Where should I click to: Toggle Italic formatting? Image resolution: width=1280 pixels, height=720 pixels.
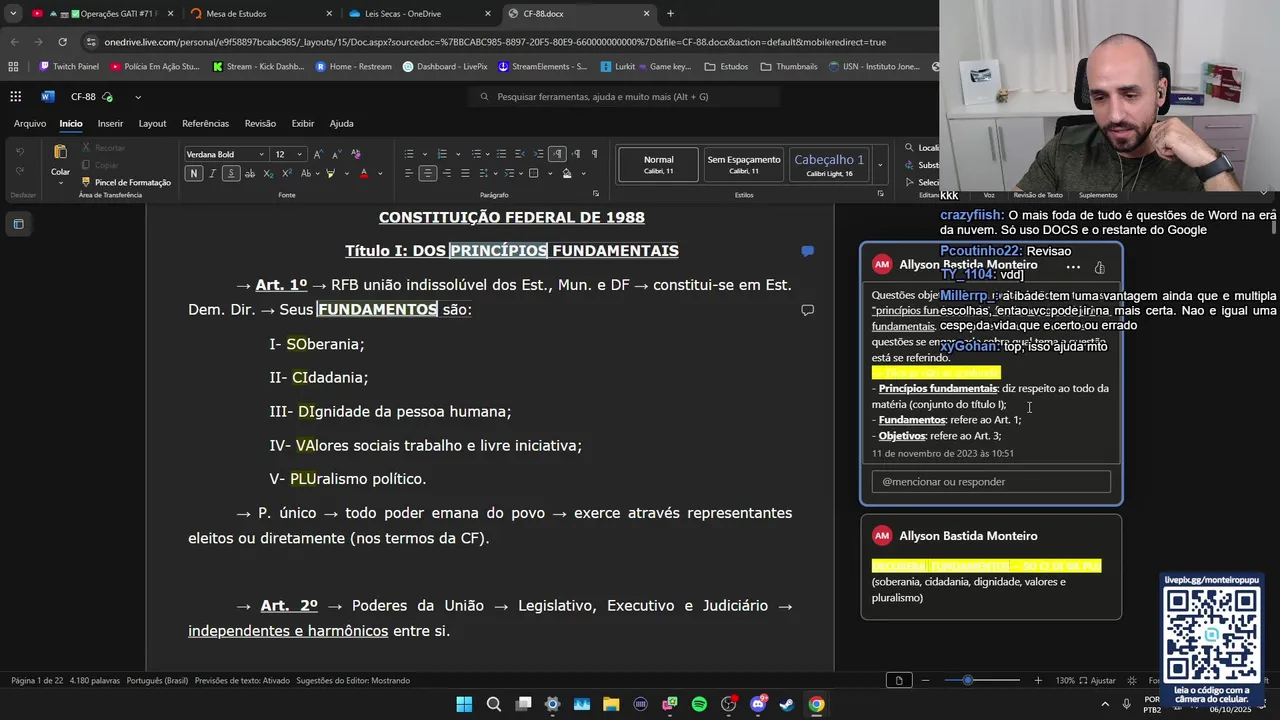(x=213, y=173)
